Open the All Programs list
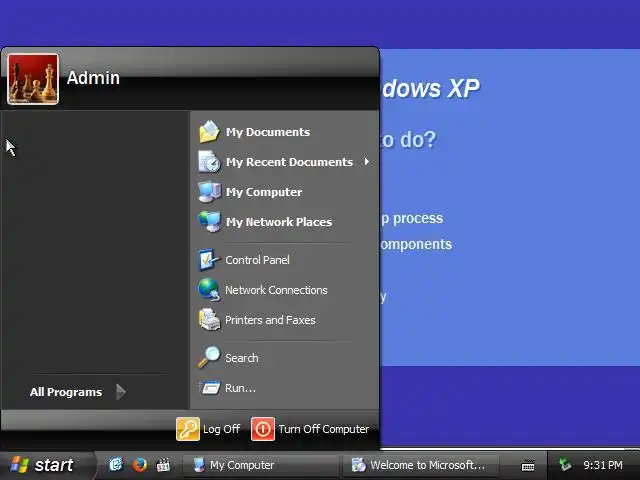 point(66,392)
